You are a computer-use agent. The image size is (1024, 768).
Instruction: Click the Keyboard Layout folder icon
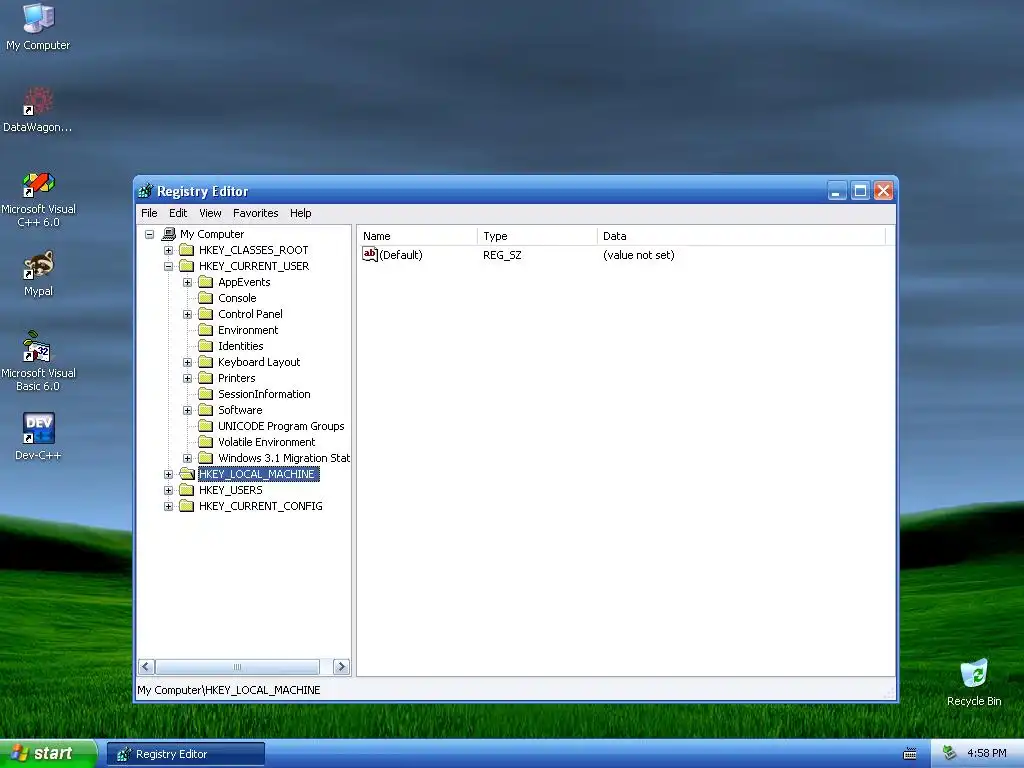pos(206,362)
